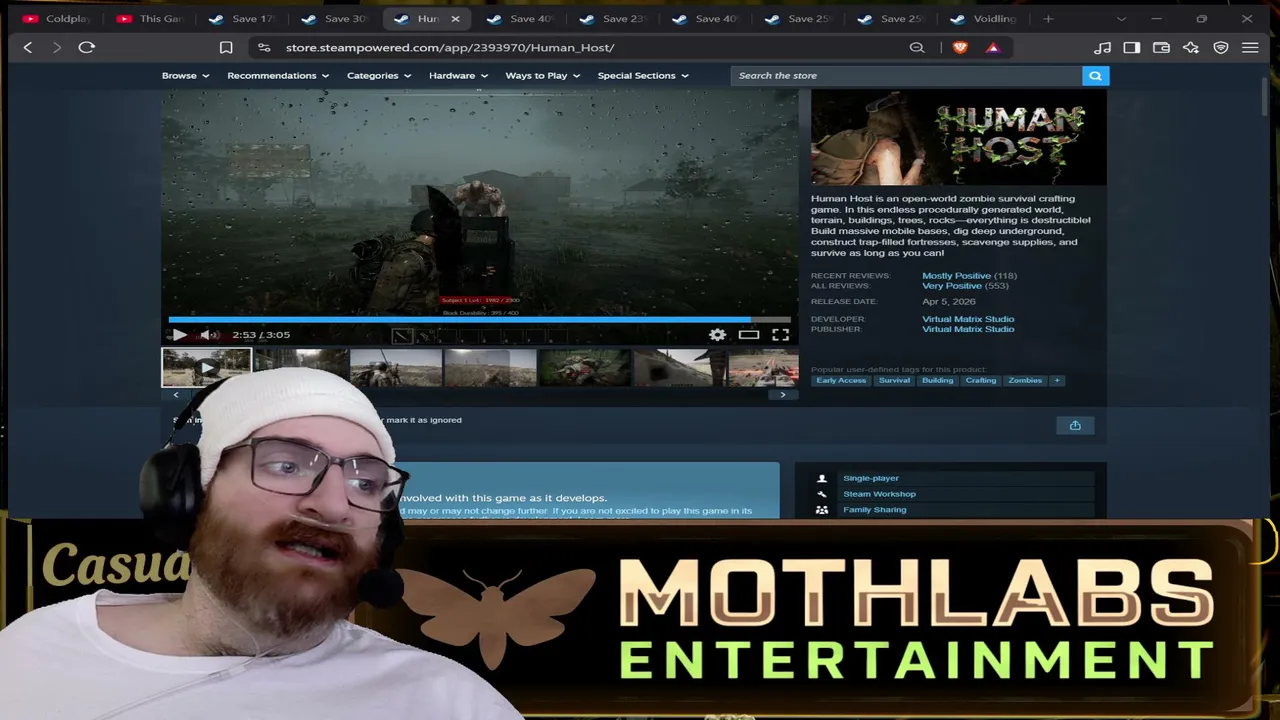Open the Single-player feature link
This screenshot has height=720, width=1280.
[x=871, y=478]
